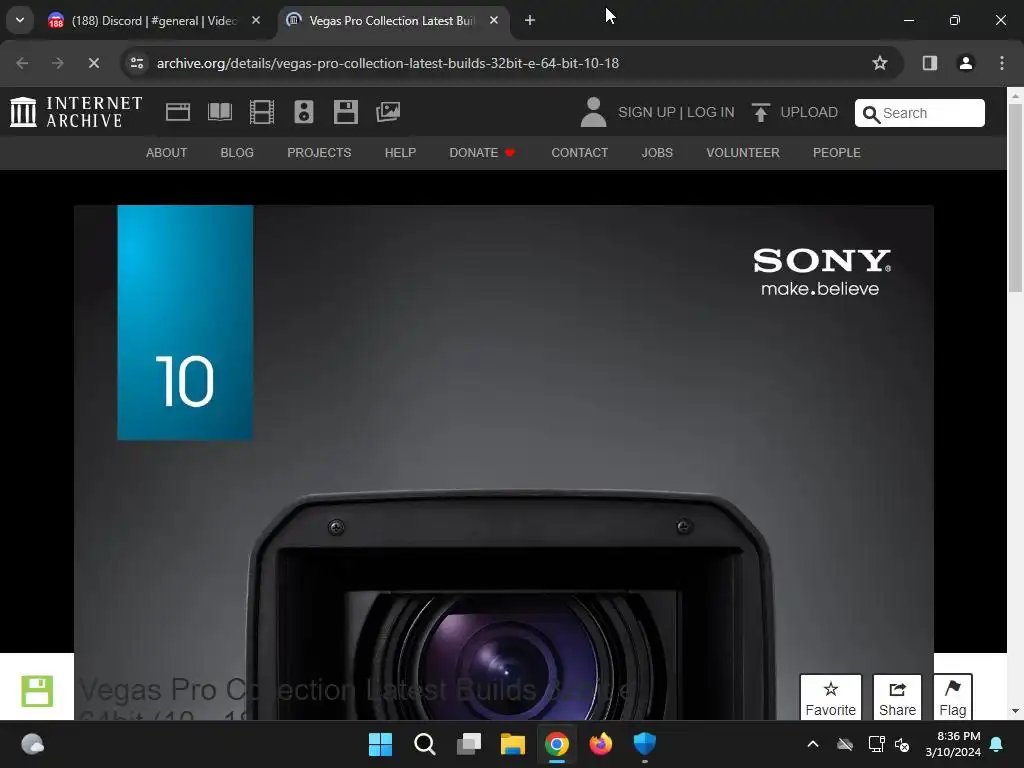Click the user avatar icon near Sign Up
This screenshot has width=1024, height=768.
click(593, 112)
